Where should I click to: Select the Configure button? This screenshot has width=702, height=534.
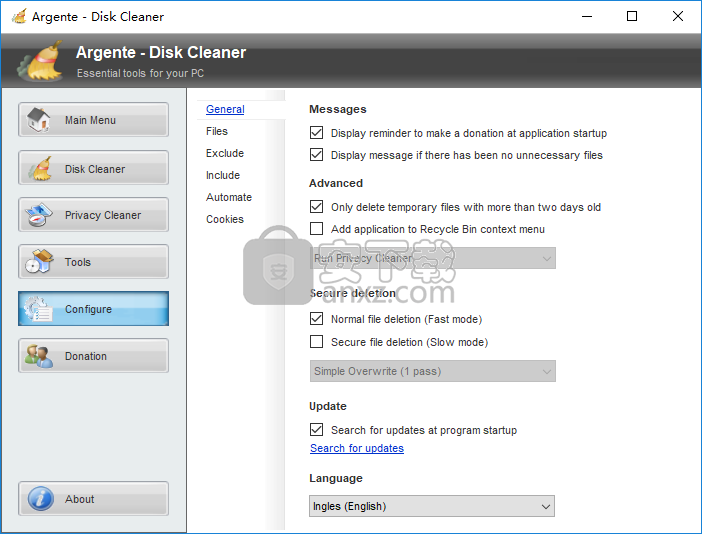coord(94,308)
